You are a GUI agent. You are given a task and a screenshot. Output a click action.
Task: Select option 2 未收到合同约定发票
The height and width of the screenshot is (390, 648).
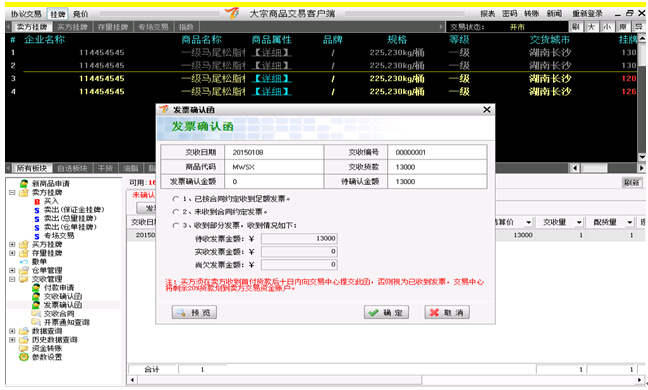[x=176, y=212]
